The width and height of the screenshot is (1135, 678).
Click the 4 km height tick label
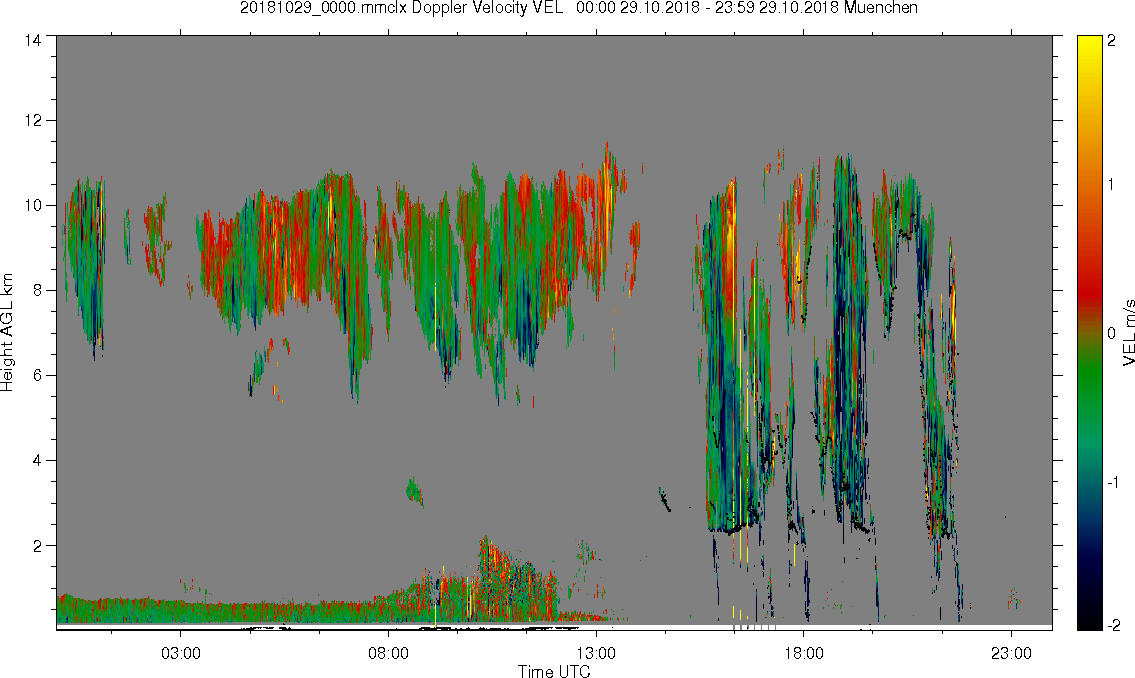click(x=36, y=461)
